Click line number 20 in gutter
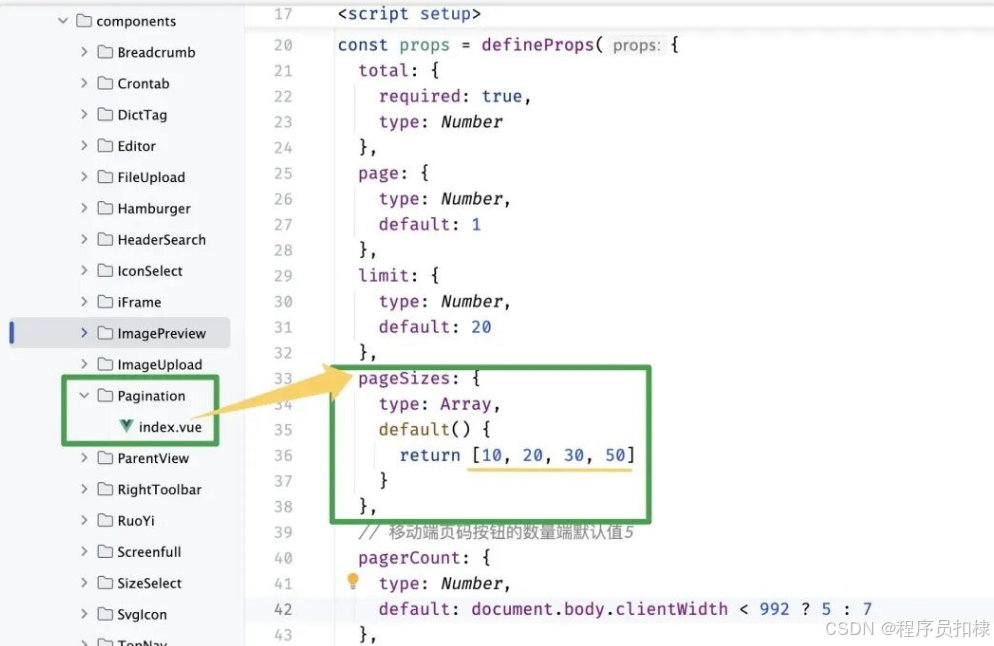994x646 pixels. pyautogui.click(x=283, y=45)
